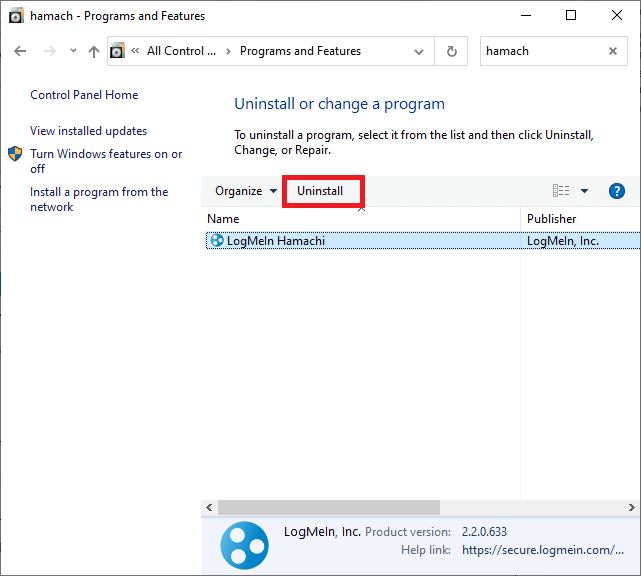
Task: Click the Control Panel icon in address bar
Action: coord(117,51)
